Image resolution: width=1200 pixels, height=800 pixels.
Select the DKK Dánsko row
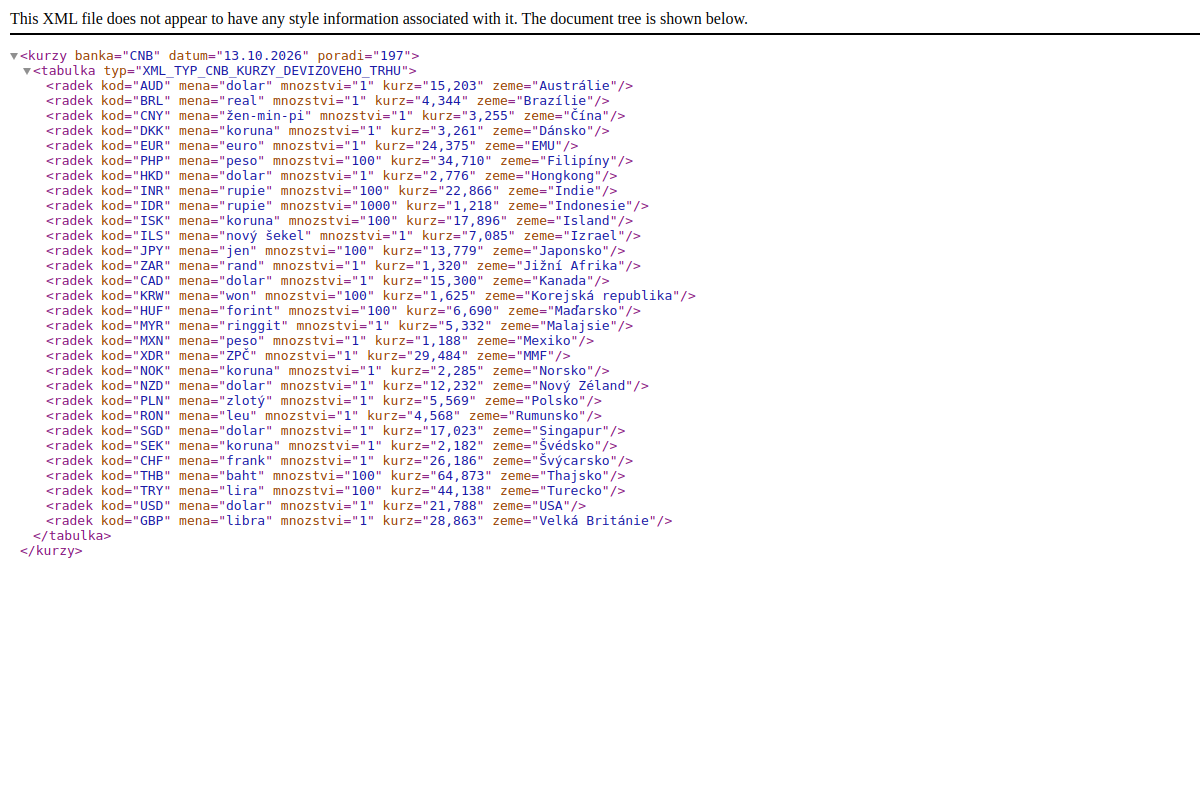pos(327,131)
